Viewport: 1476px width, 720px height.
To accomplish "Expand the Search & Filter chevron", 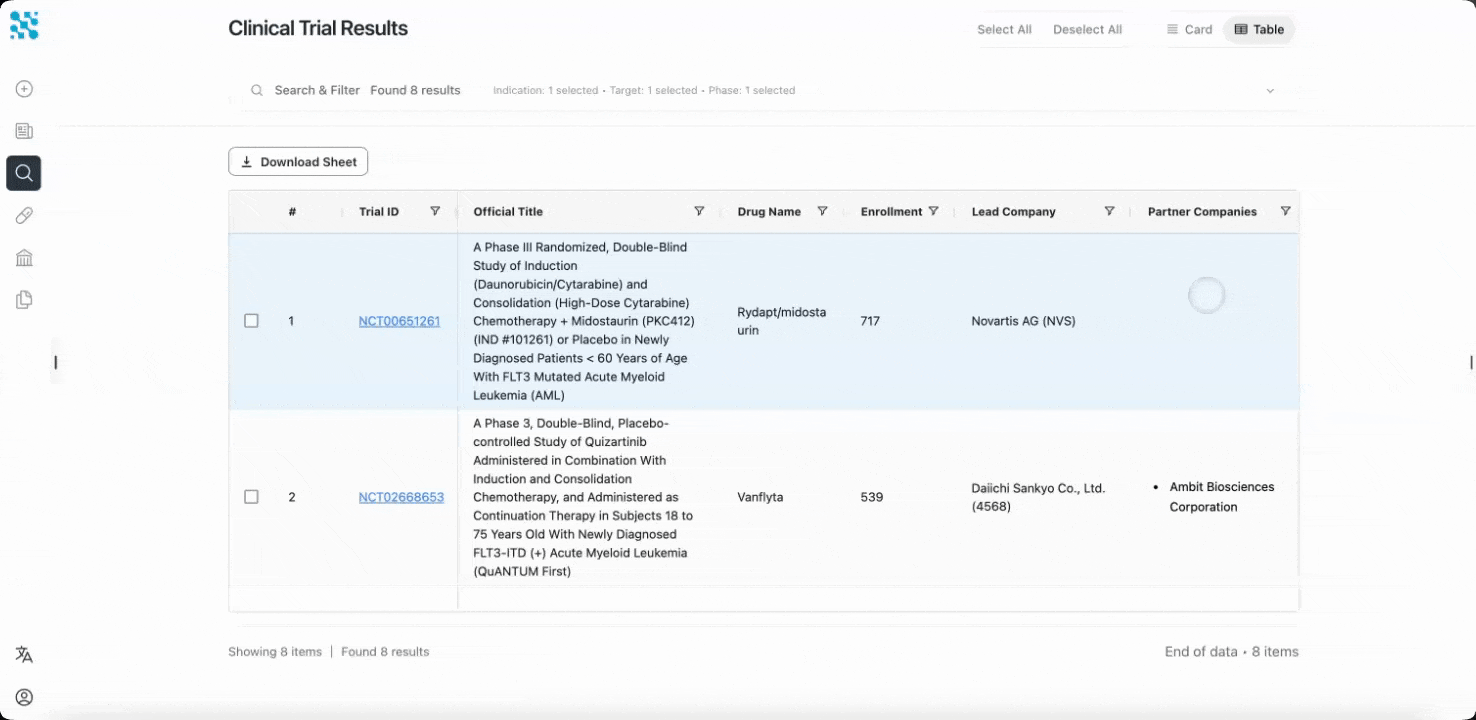I will pos(1270,90).
